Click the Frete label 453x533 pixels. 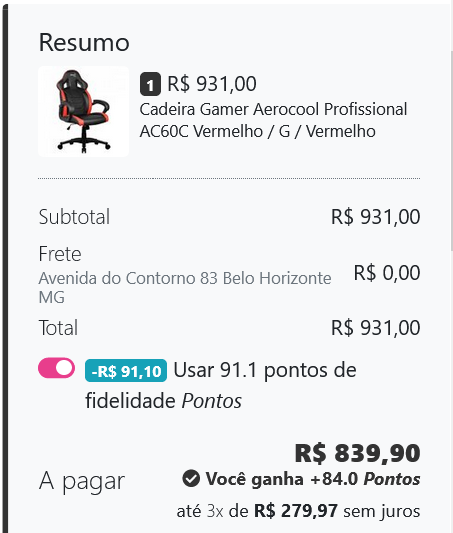tap(60, 254)
